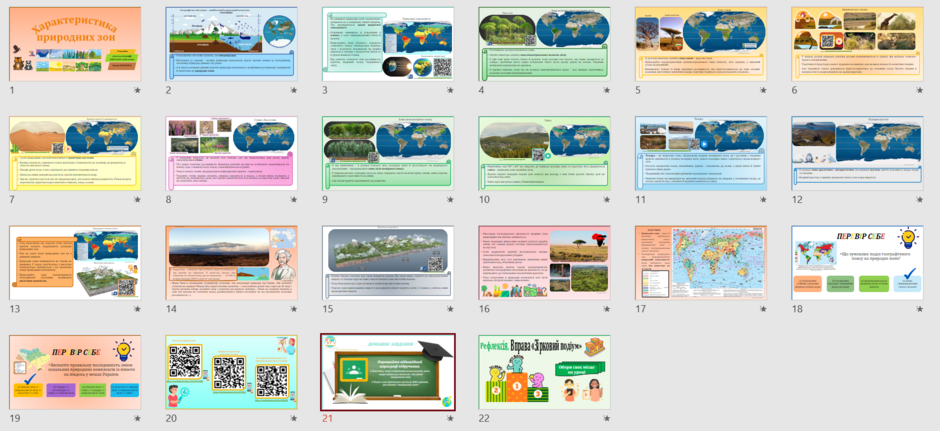Click the animation star icon under slide 6
This screenshot has height=431, width=940.
click(920, 91)
